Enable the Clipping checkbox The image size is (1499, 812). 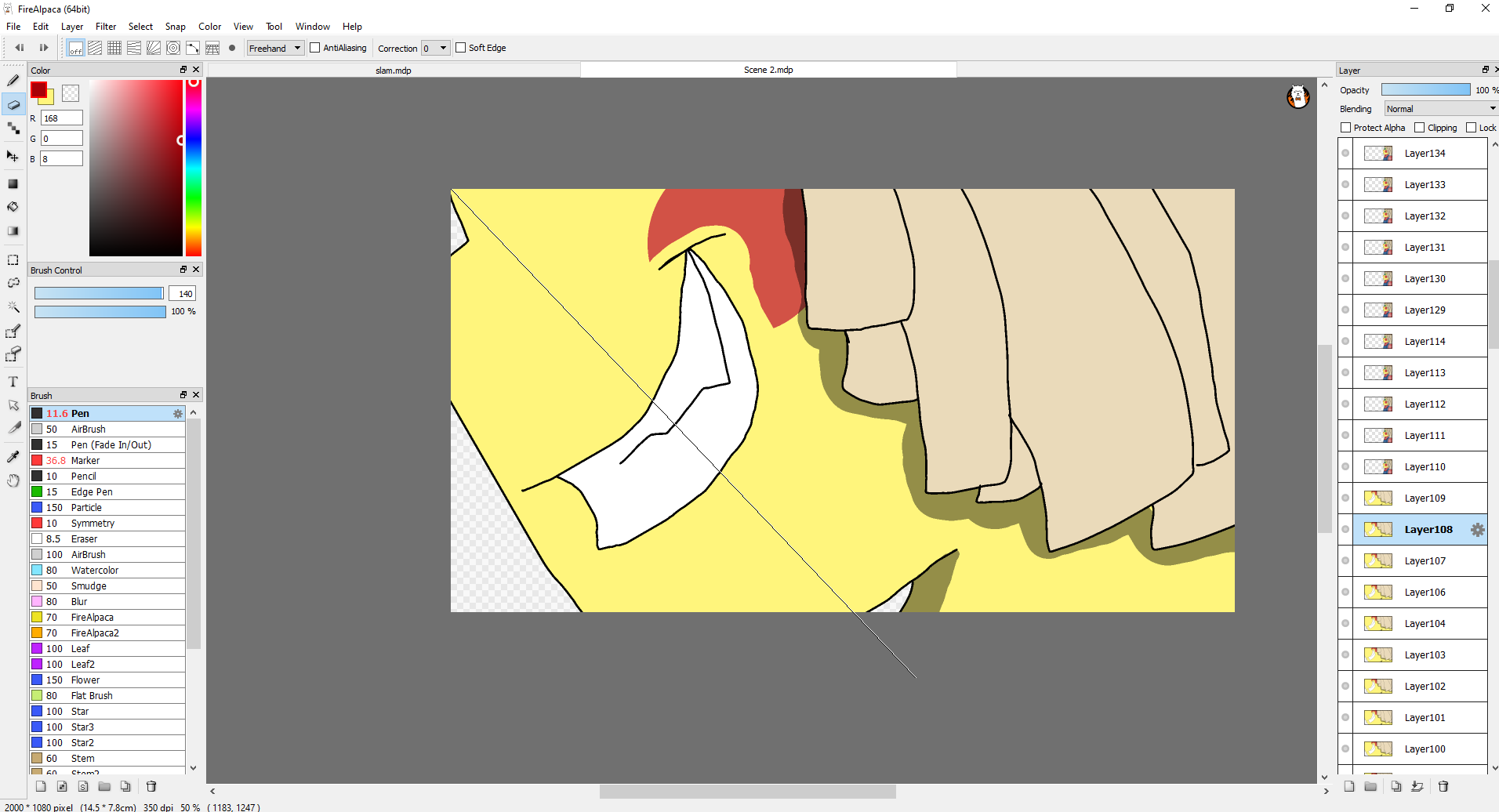1420,128
